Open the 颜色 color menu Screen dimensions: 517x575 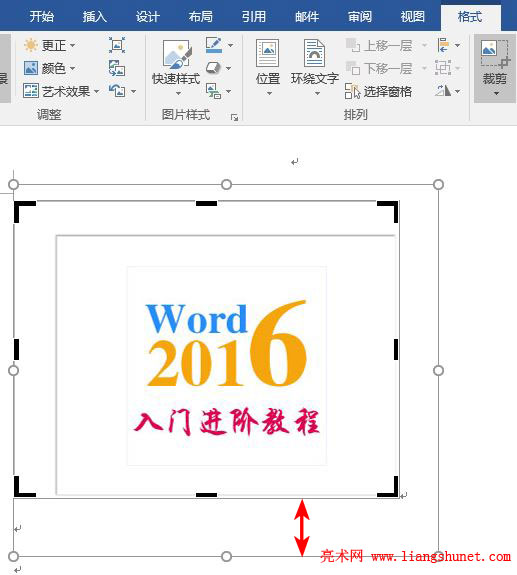click(49, 68)
